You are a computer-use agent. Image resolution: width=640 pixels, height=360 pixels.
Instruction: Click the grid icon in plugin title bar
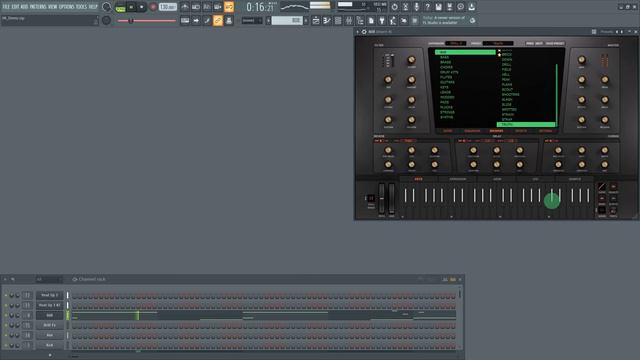point(594,31)
